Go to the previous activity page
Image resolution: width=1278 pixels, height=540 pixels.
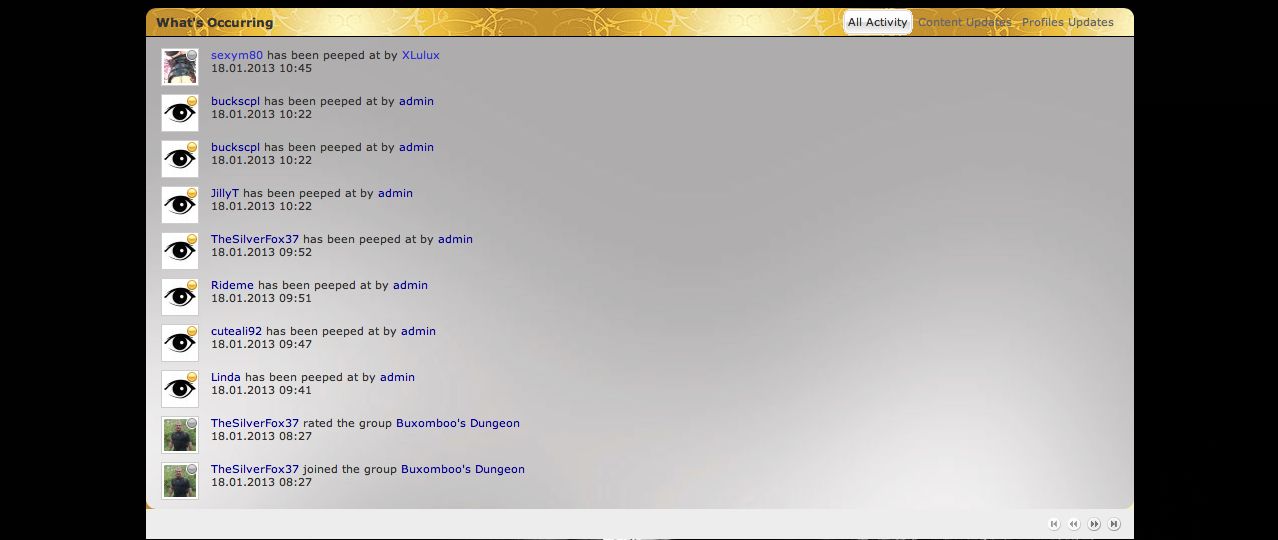pyautogui.click(x=1074, y=524)
